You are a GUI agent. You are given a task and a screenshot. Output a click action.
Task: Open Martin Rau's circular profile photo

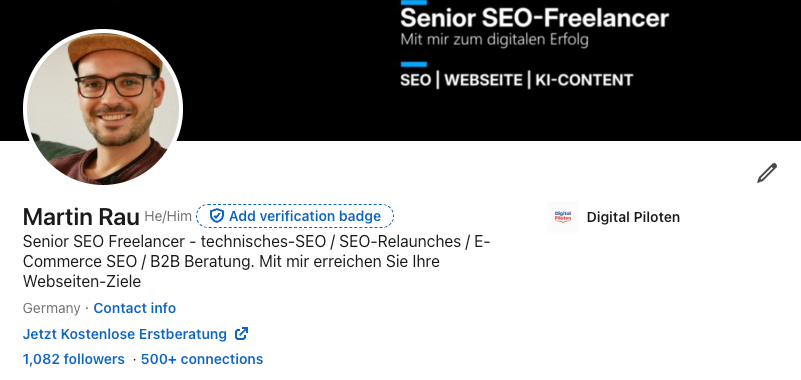(x=103, y=107)
